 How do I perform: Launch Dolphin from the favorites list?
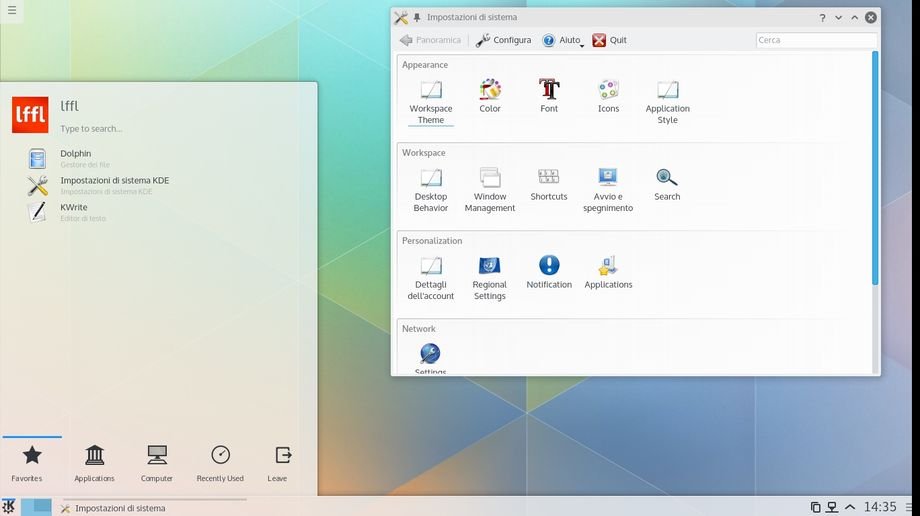(x=75, y=158)
